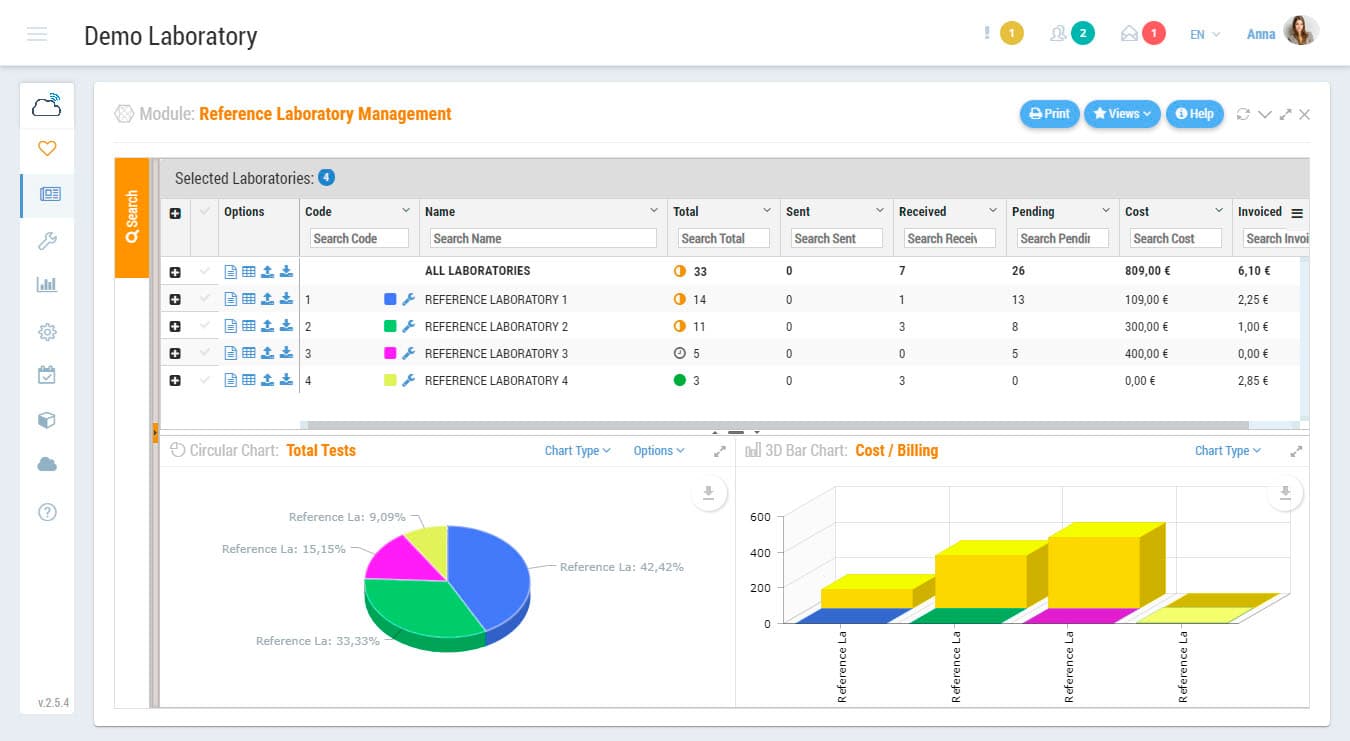The height and width of the screenshot is (741, 1350).
Task: Click the Help button
Action: 1194,114
